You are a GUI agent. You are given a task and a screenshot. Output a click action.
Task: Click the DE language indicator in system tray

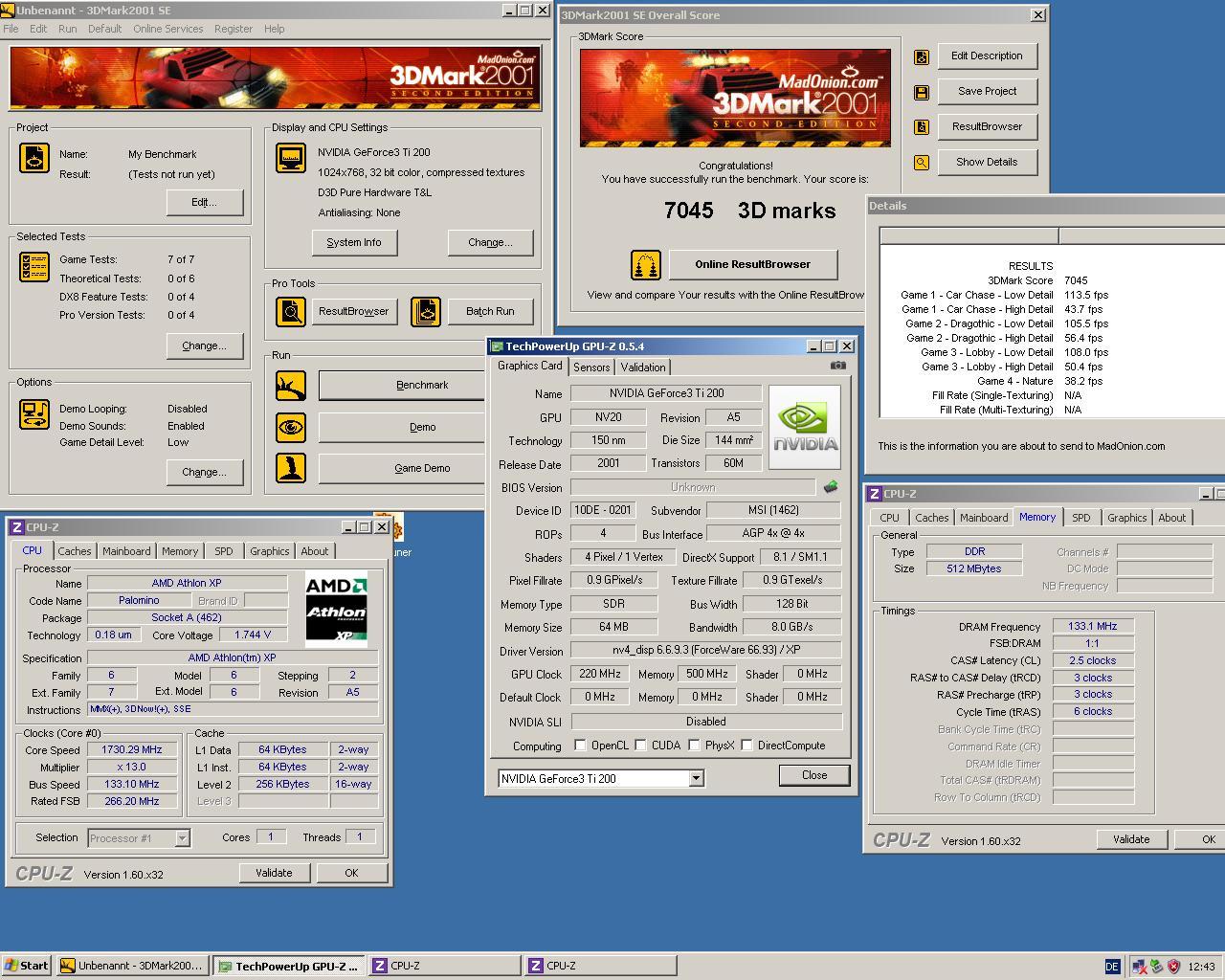click(1112, 967)
